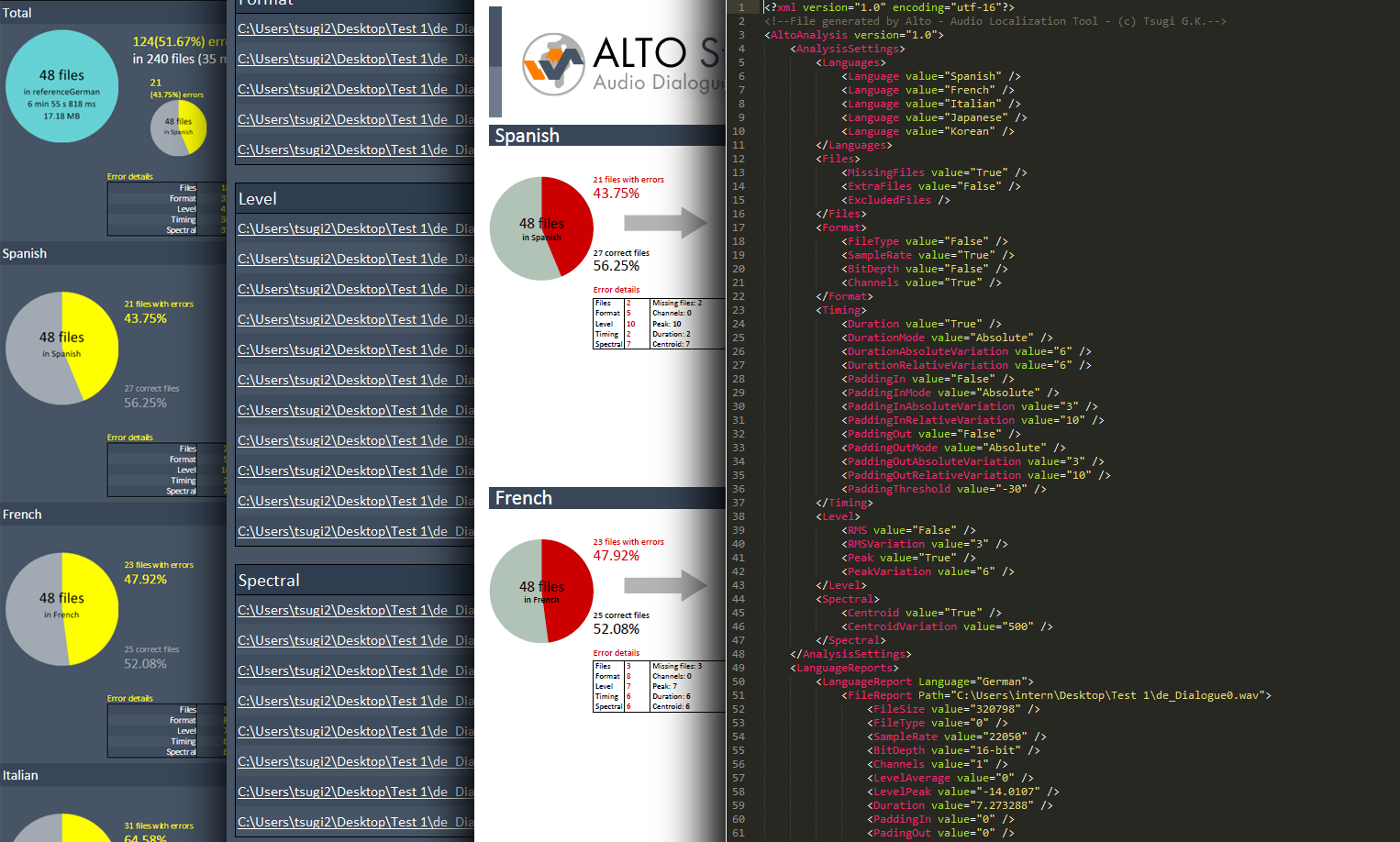Click the PeakVariation value="6" XML line

tap(928, 571)
